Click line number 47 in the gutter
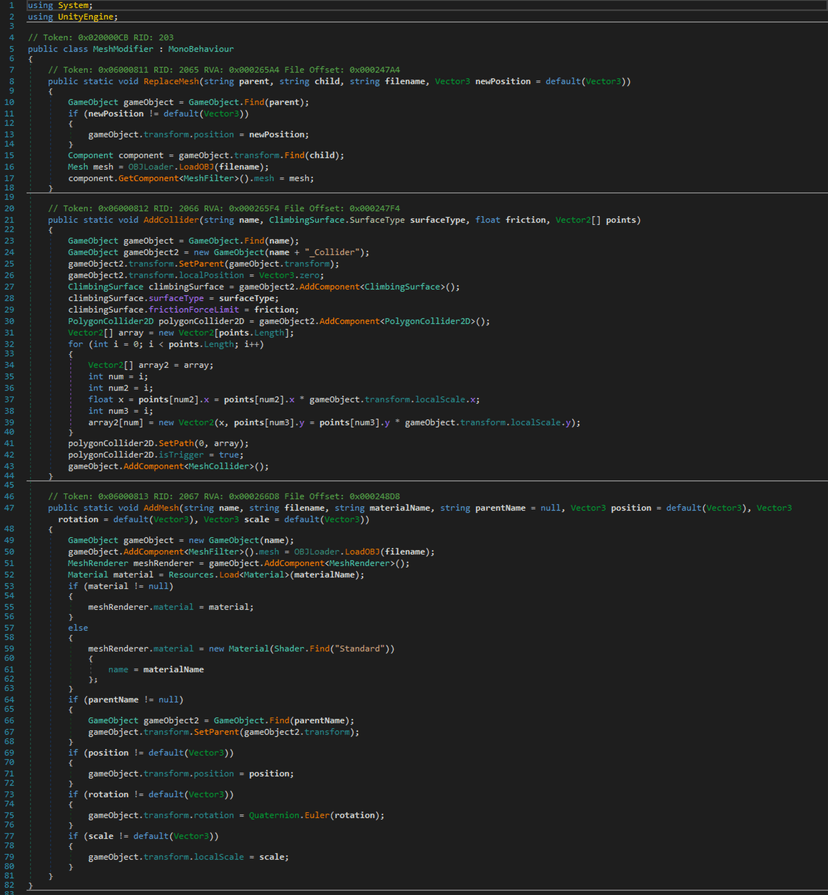Viewport: 828px width, 895px height. pyautogui.click(x=8, y=508)
